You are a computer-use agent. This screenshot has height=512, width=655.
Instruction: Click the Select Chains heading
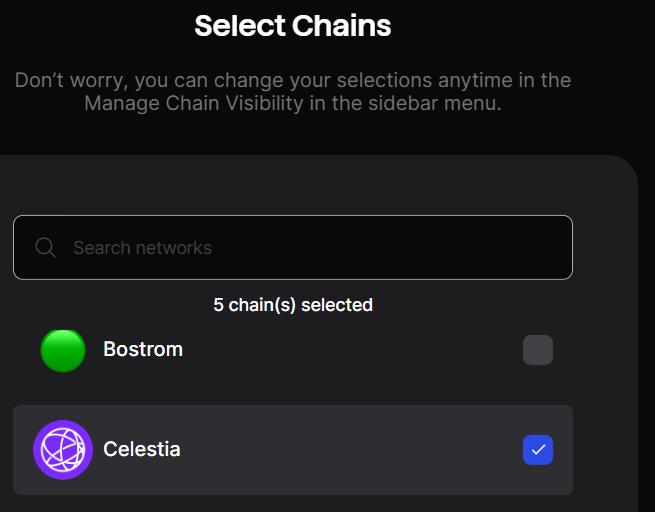click(x=293, y=25)
